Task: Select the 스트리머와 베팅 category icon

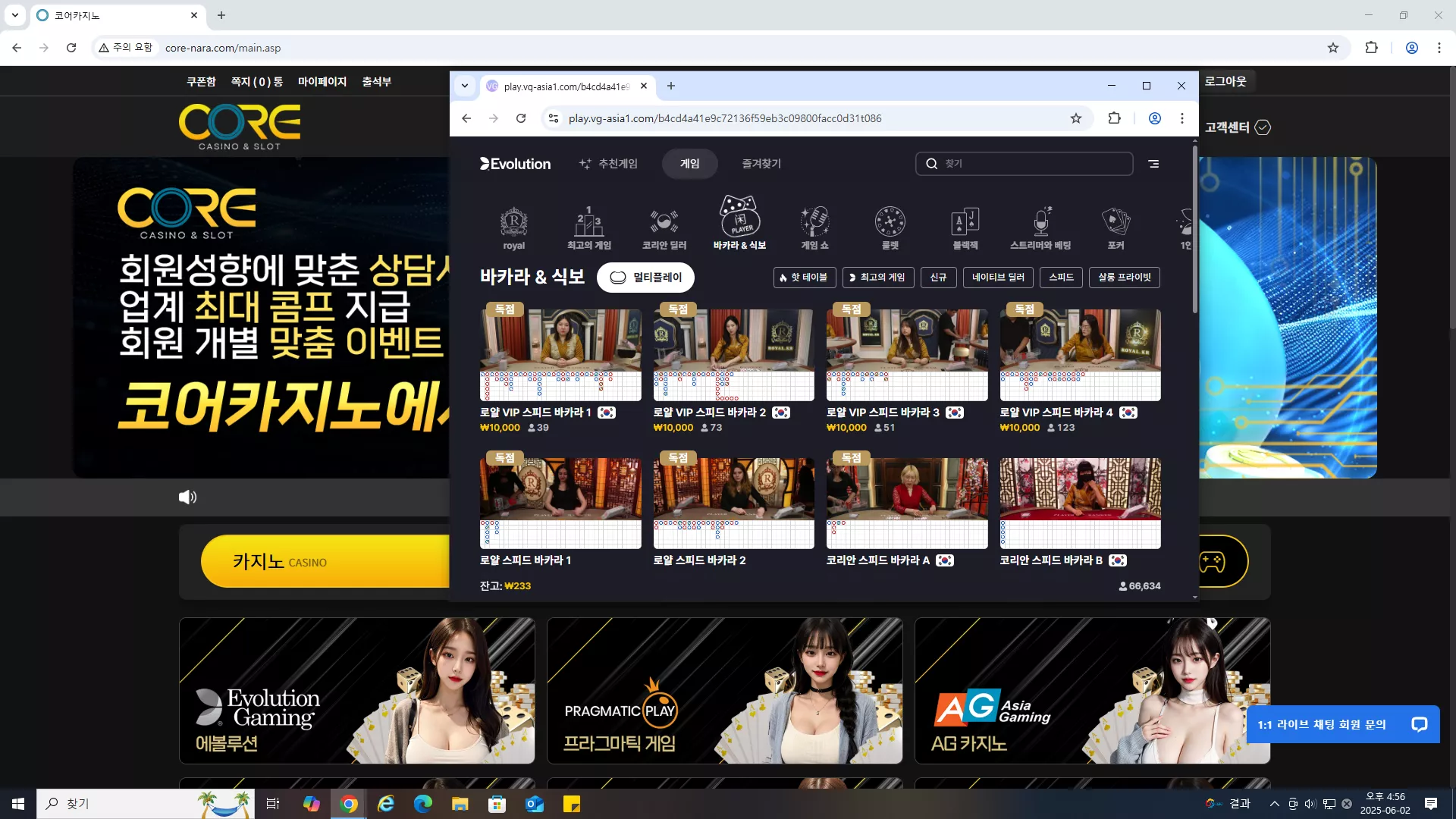Action: coord(1040,227)
